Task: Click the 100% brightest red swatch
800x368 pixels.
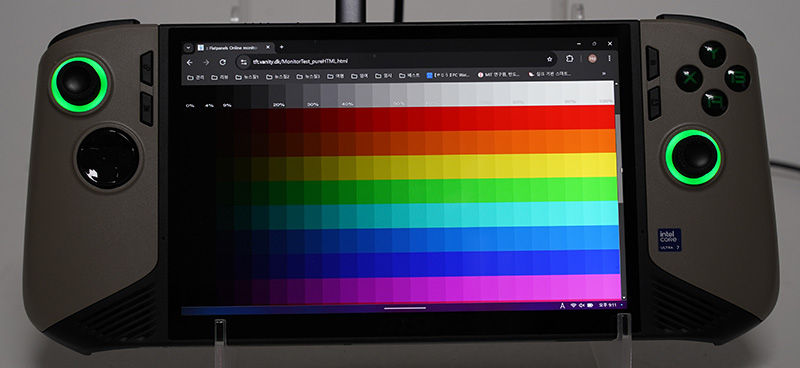Action: point(606,117)
